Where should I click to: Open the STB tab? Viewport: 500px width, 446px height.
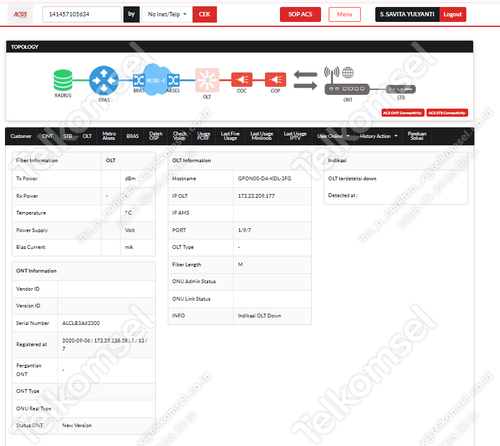(68, 136)
